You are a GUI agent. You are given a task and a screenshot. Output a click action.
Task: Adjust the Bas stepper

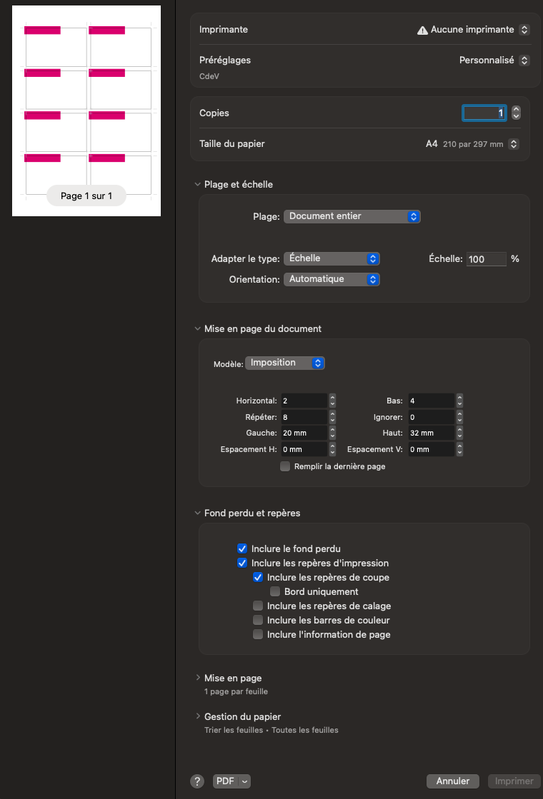[459, 401]
